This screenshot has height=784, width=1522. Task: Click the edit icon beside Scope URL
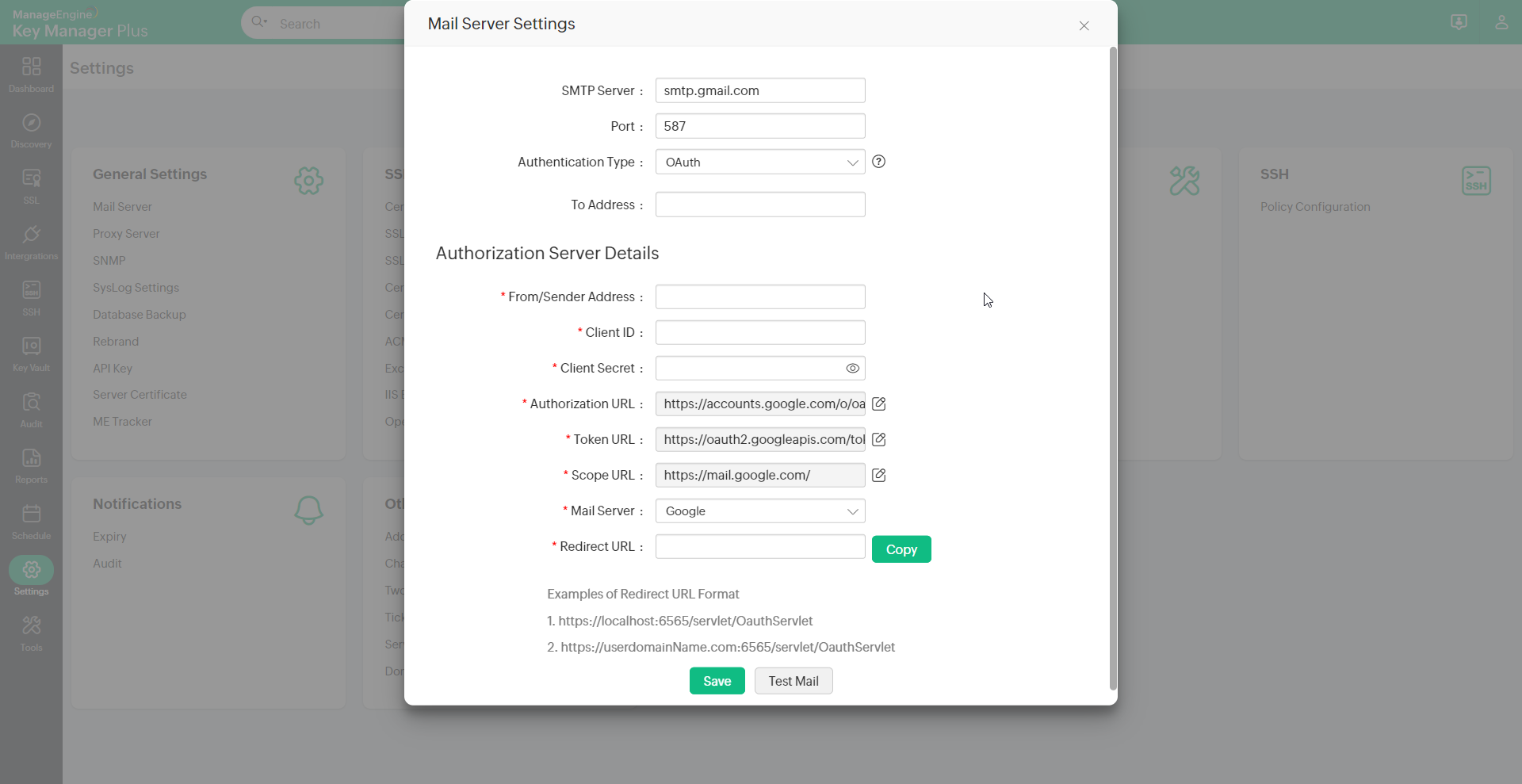[x=878, y=476]
